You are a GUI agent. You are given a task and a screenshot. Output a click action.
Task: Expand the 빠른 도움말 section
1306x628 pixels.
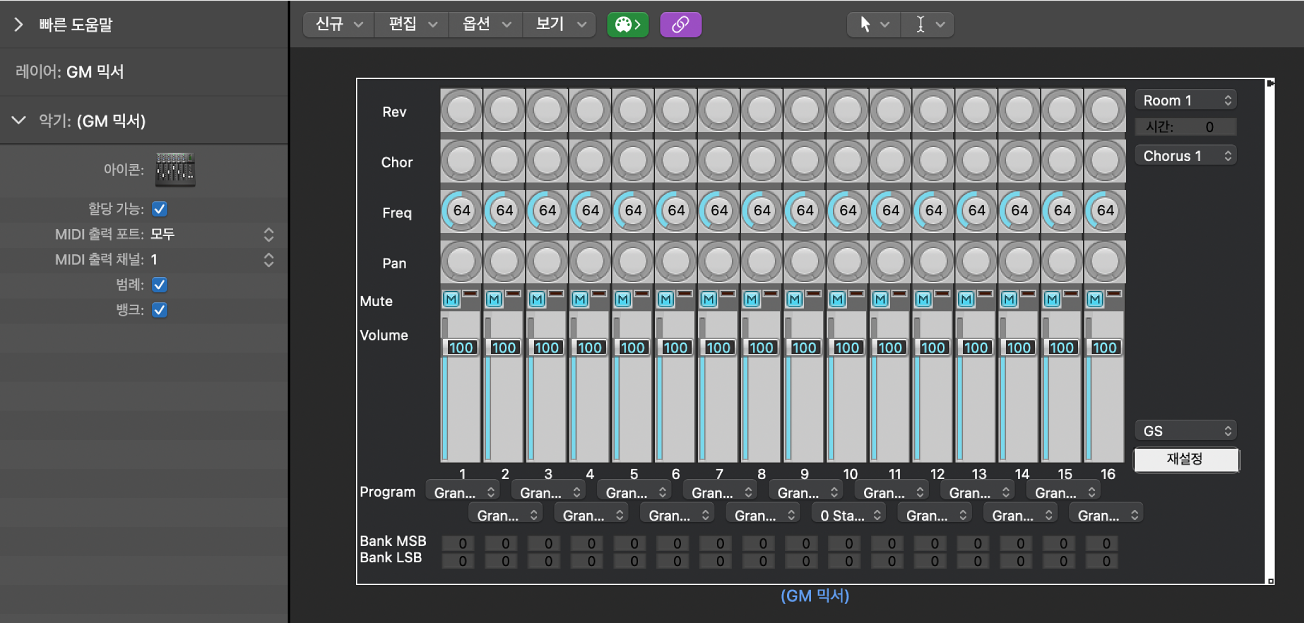(18, 25)
